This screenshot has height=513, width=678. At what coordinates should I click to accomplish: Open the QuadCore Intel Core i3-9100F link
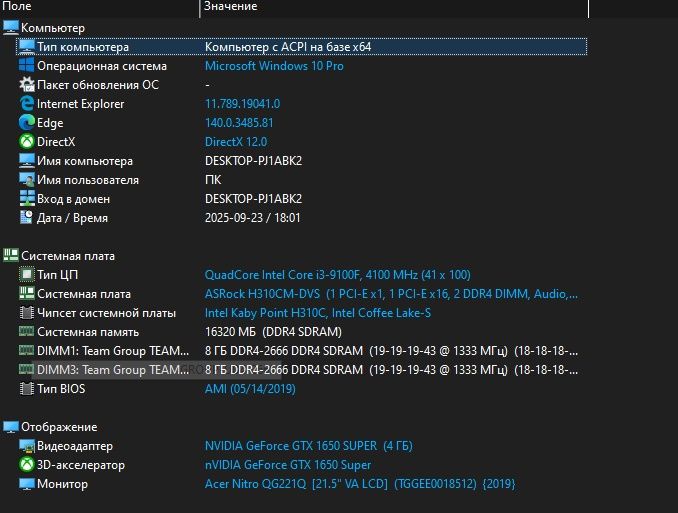click(338, 275)
